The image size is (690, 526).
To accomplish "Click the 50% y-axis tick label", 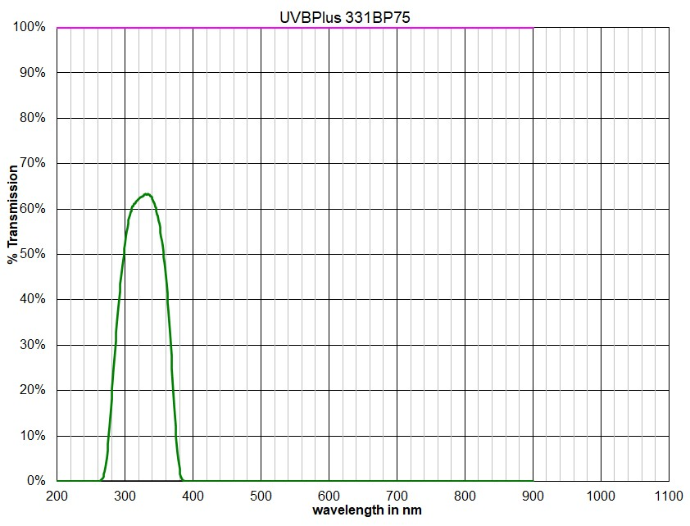I will pos(32,254).
